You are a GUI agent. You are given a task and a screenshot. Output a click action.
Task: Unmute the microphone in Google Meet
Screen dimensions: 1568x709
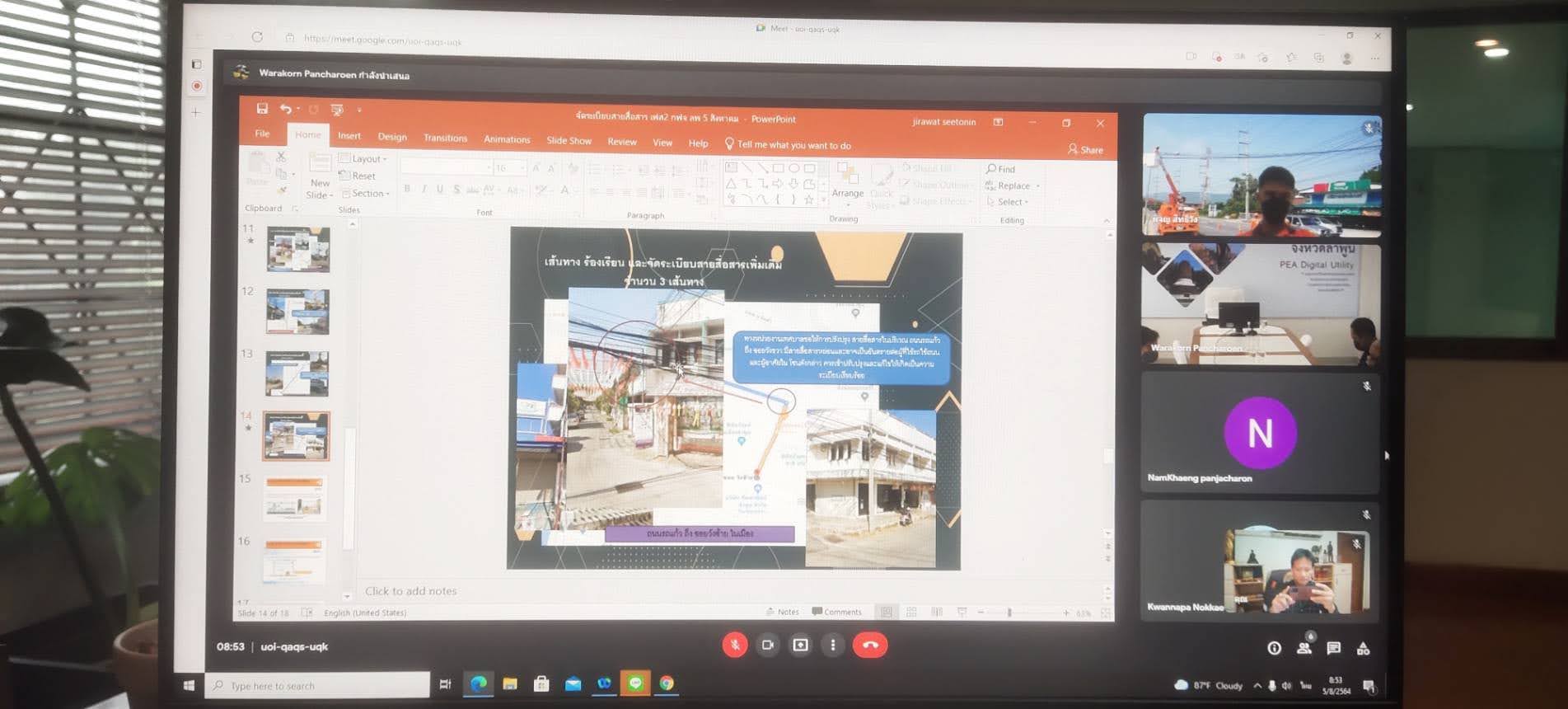coord(735,645)
